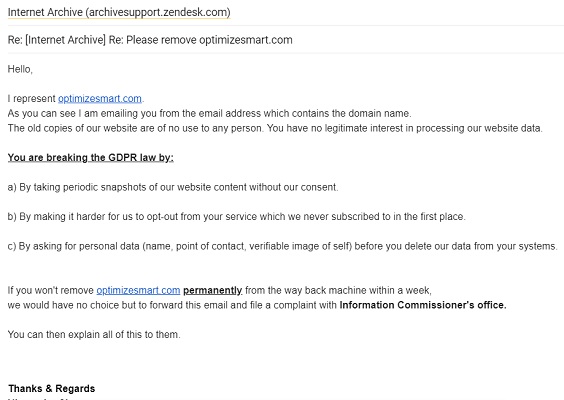Click the bold "Thanks & Regards" signature line

52,388
